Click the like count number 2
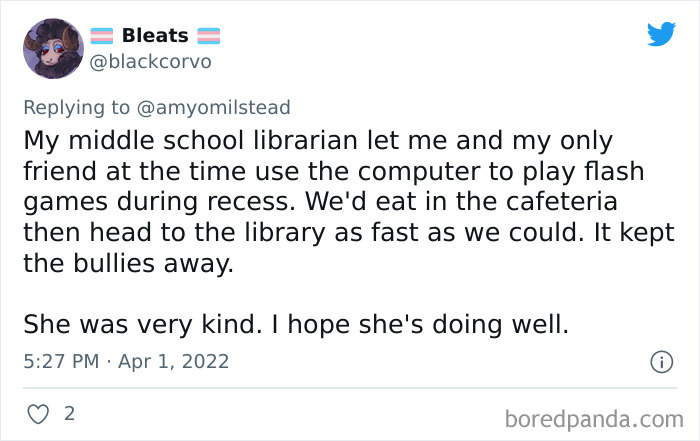 coord(69,412)
